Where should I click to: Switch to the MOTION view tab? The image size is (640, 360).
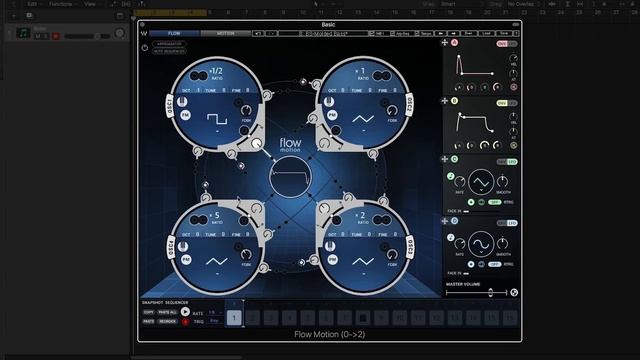(226, 33)
